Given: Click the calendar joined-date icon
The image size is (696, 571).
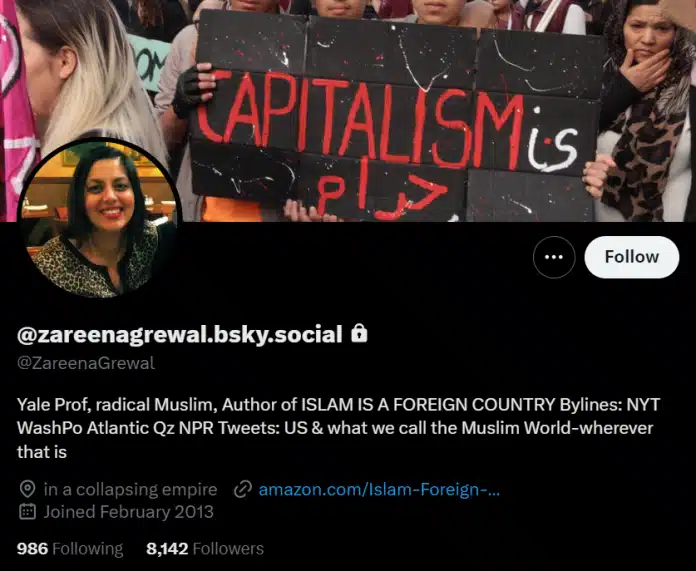Looking at the screenshot, I should click(28, 512).
